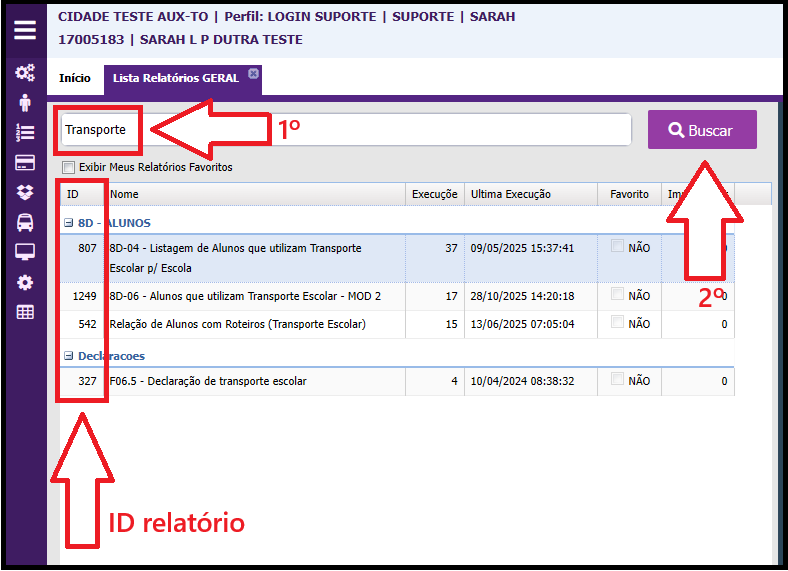
Task: Open the single gear settings sidebar icon
Action: (25, 282)
